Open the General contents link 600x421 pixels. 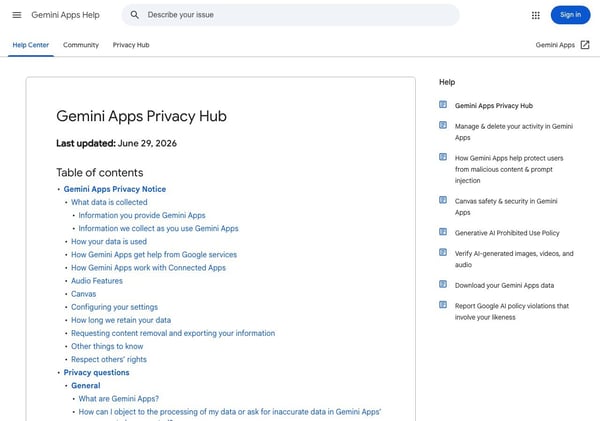click(x=86, y=385)
